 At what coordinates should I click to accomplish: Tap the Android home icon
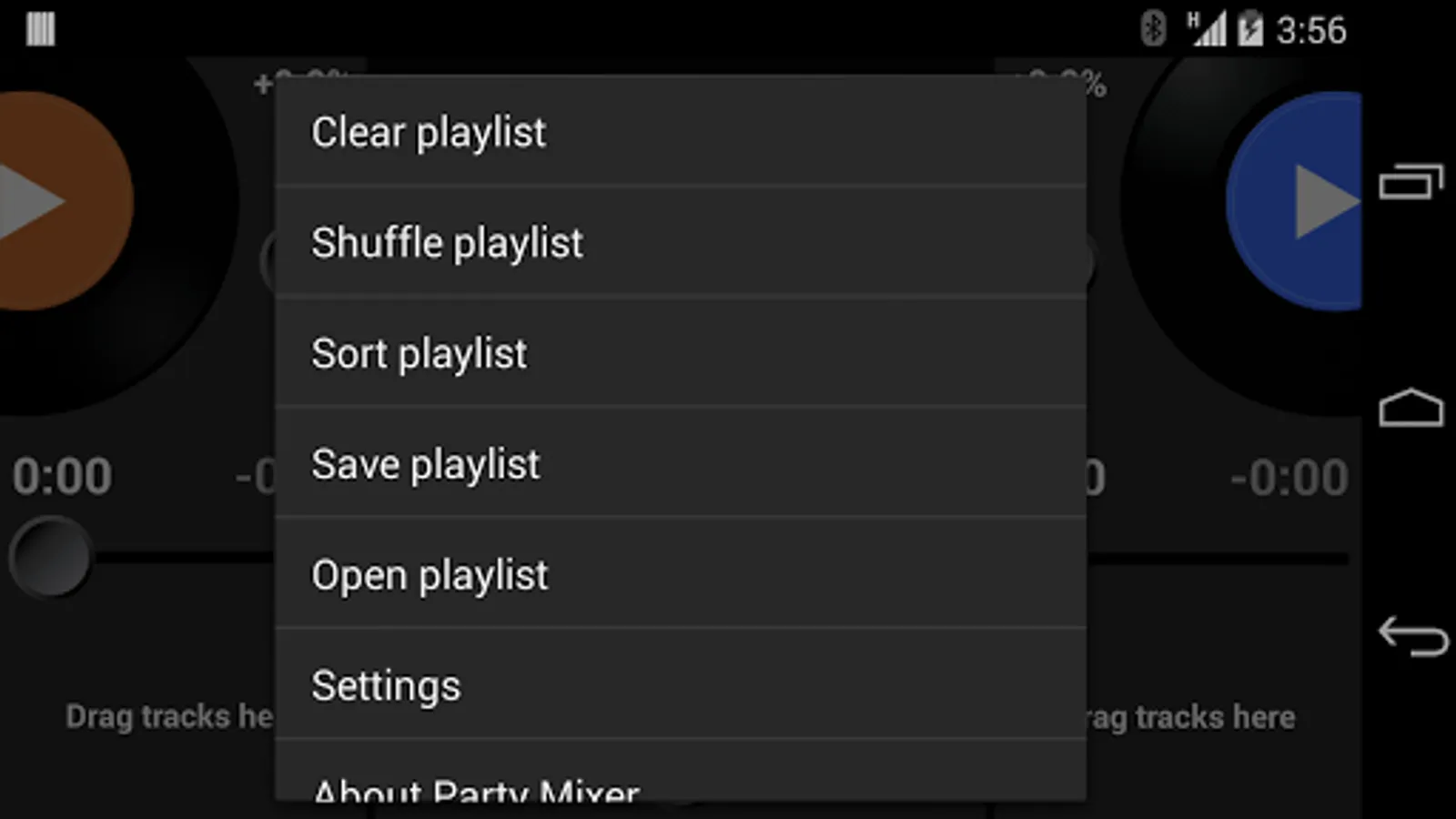click(1411, 408)
